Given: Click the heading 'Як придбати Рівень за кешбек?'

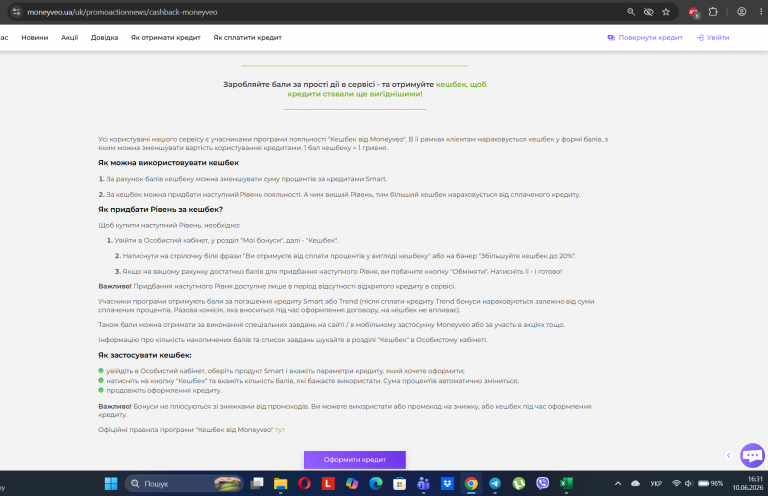Looking at the screenshot, I should click(161, 210).
